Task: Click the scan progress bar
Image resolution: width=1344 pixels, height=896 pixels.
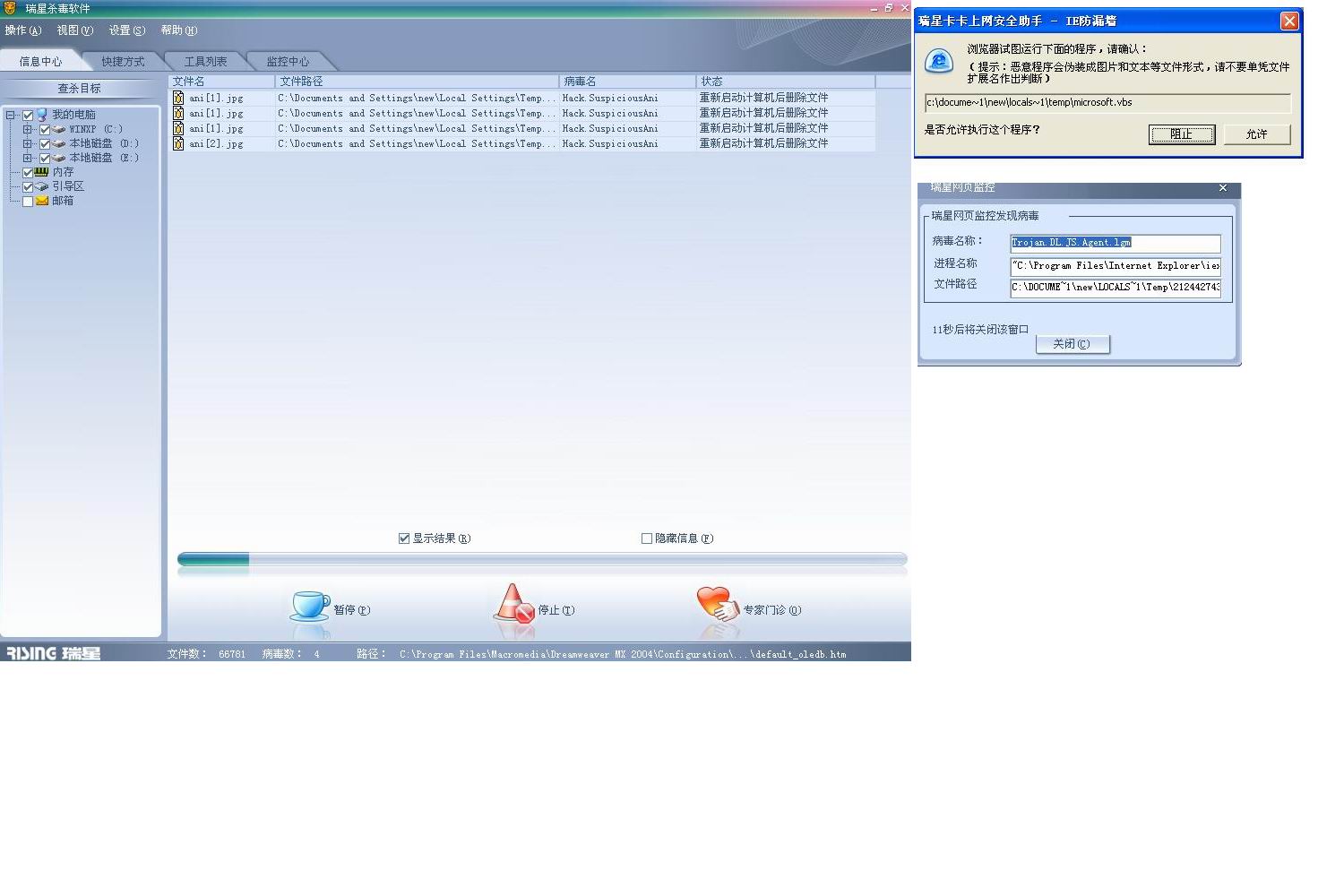Action: pyautogui.click(x=542, y=559)
